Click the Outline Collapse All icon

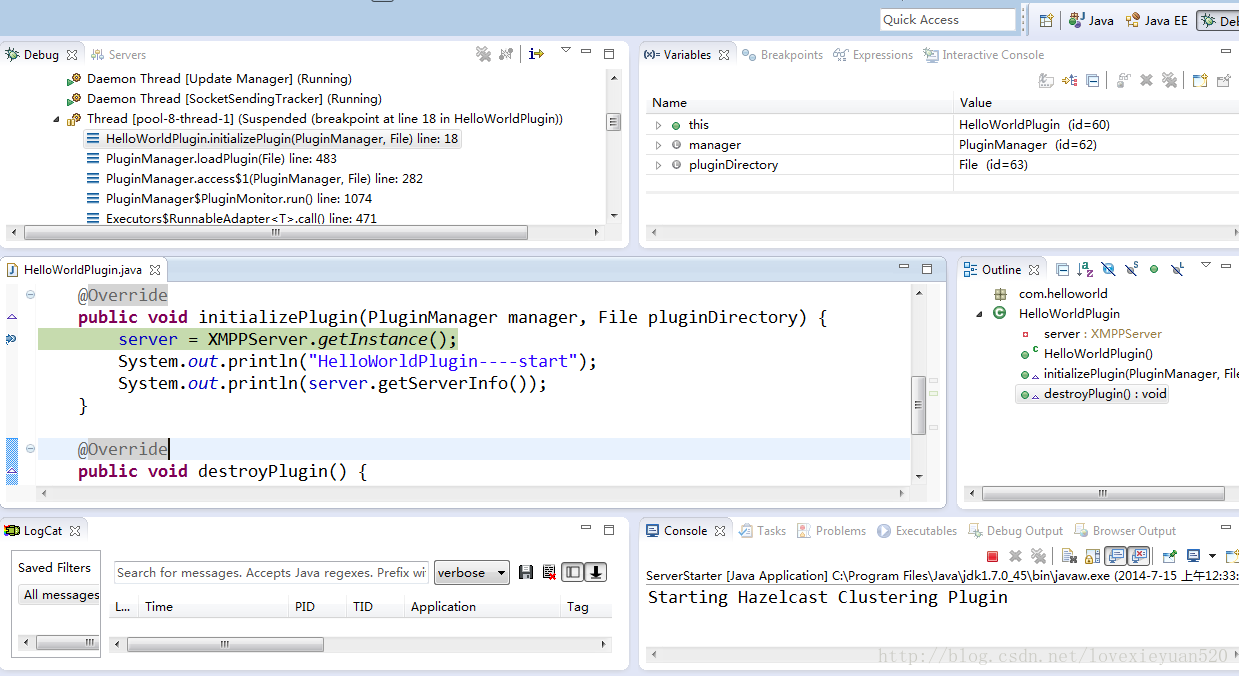(x=1063, y=269)
